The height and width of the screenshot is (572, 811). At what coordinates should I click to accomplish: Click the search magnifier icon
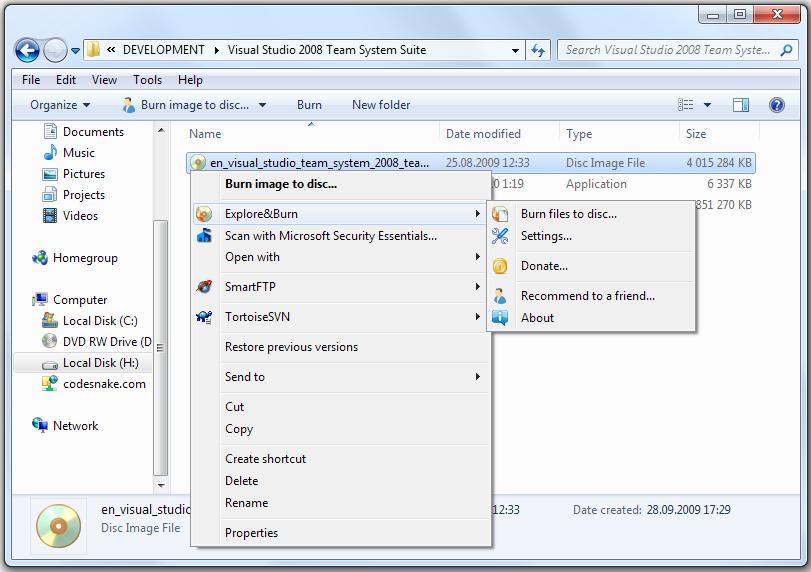[786, 50]
